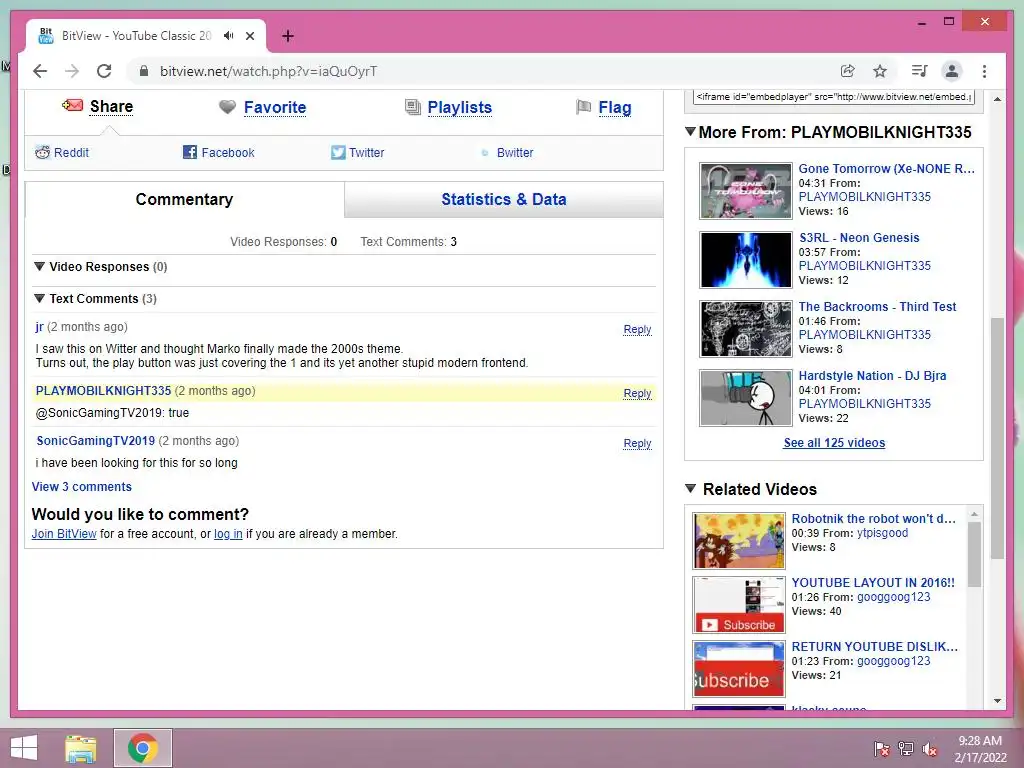Click the network tray icon
The width and height of the screenshot is (1024, 768).
pos(906,748)
